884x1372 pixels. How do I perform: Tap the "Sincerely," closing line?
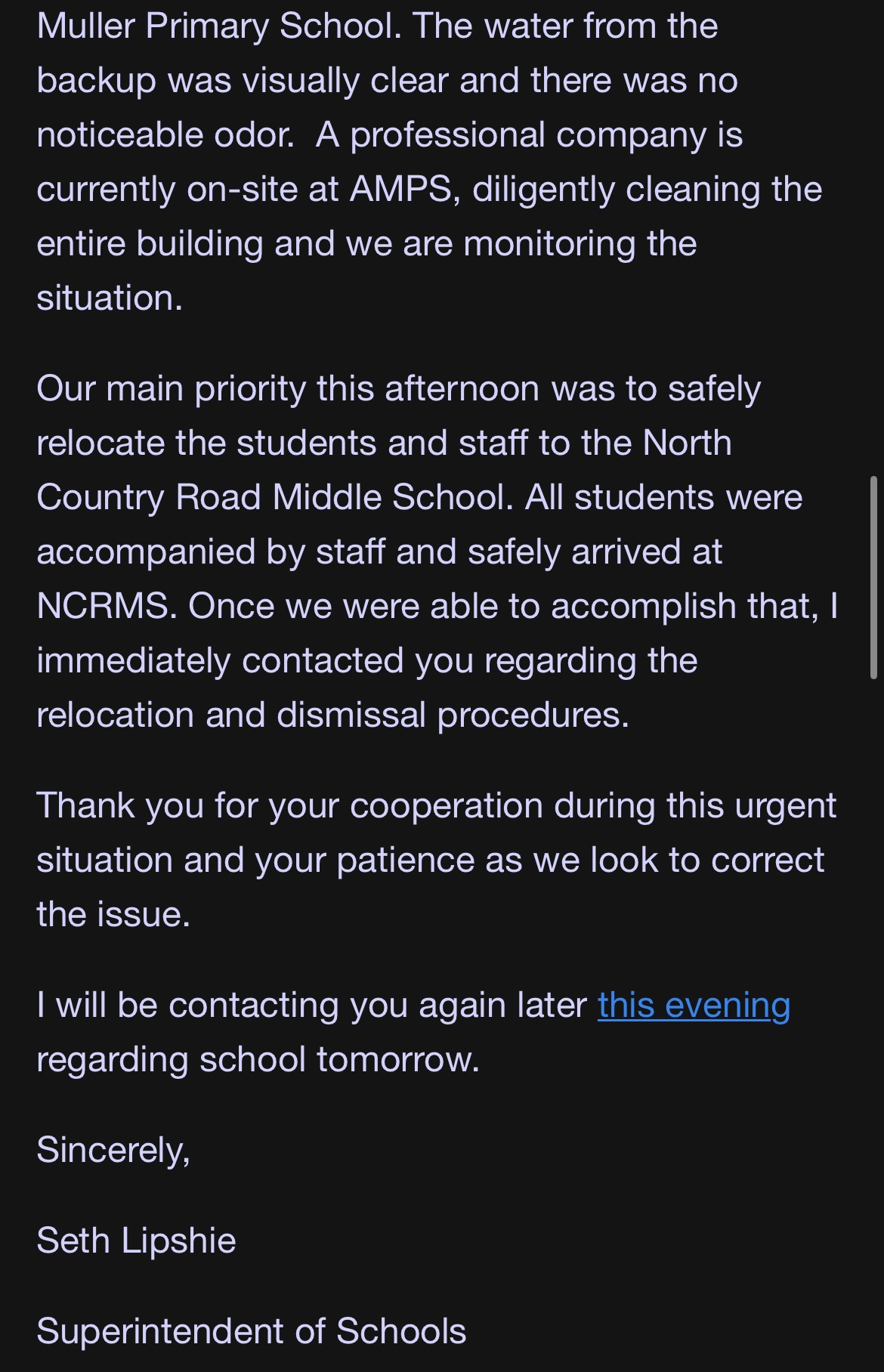(113, 1151)
